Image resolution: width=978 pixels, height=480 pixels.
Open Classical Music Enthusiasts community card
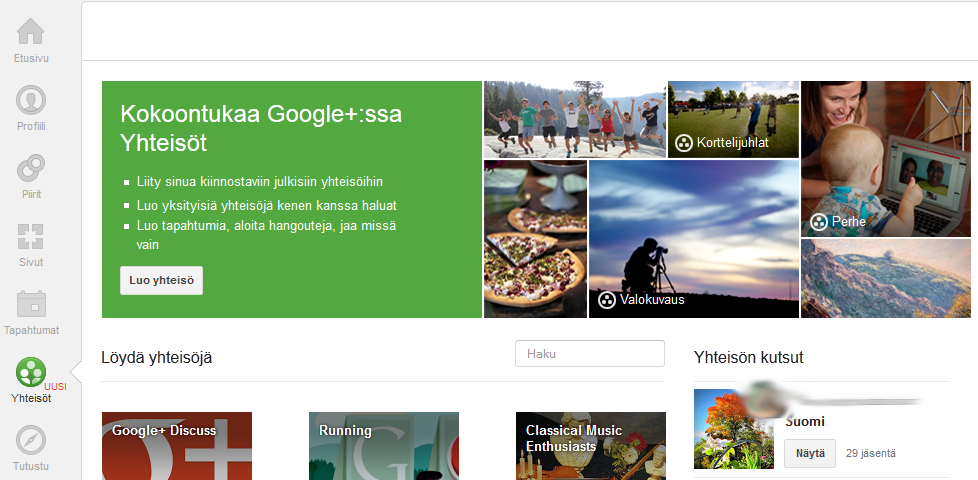[x=590, y=446]
